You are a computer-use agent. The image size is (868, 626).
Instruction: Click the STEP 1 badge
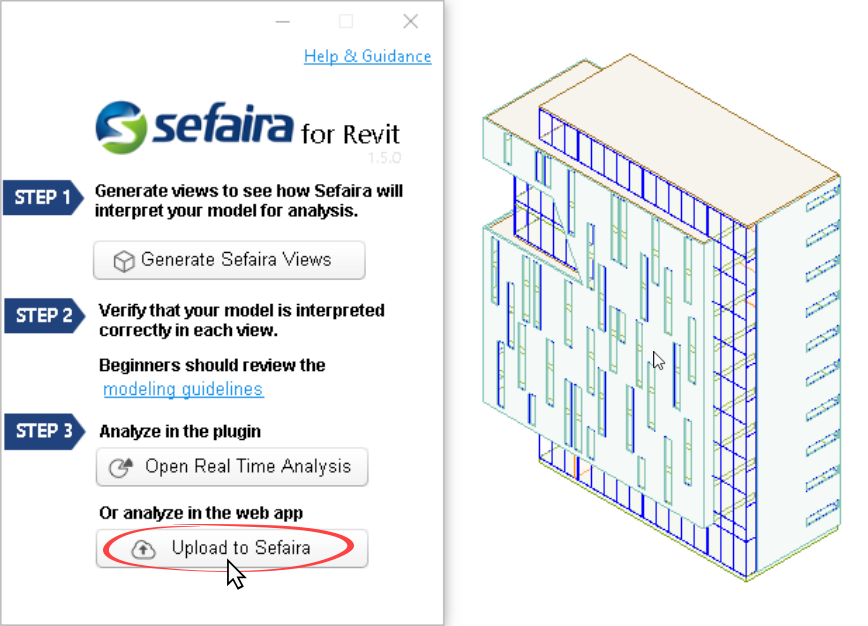point(43,197)
